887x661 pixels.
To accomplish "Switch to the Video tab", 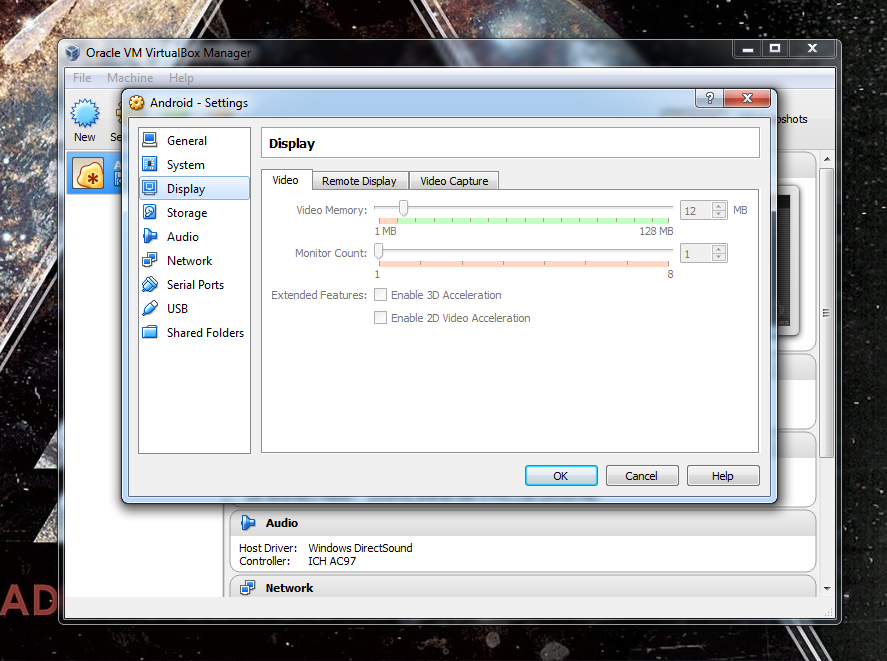I will point(286,180).
